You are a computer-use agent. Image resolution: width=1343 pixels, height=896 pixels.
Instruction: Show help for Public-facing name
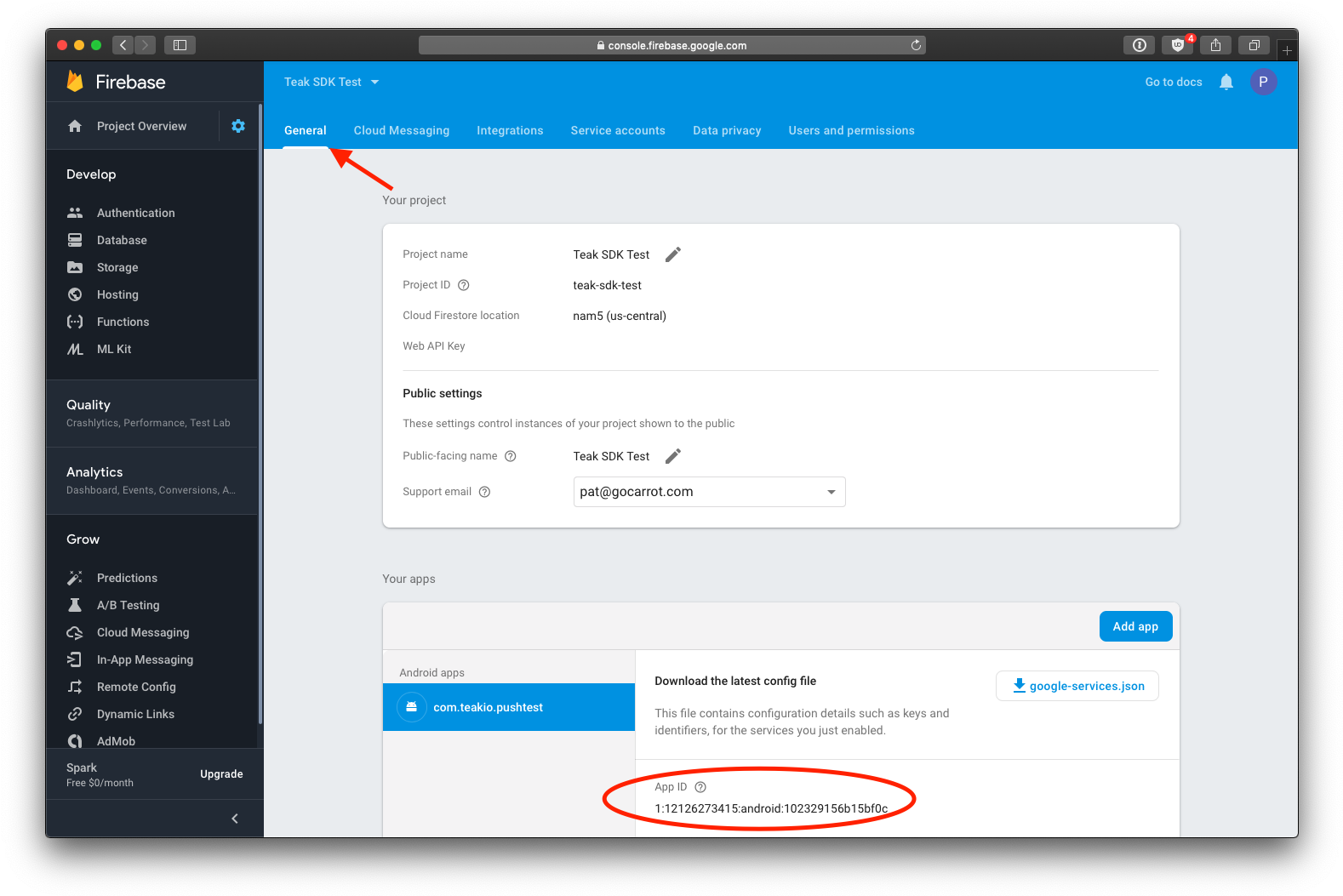tap(511, 456)
